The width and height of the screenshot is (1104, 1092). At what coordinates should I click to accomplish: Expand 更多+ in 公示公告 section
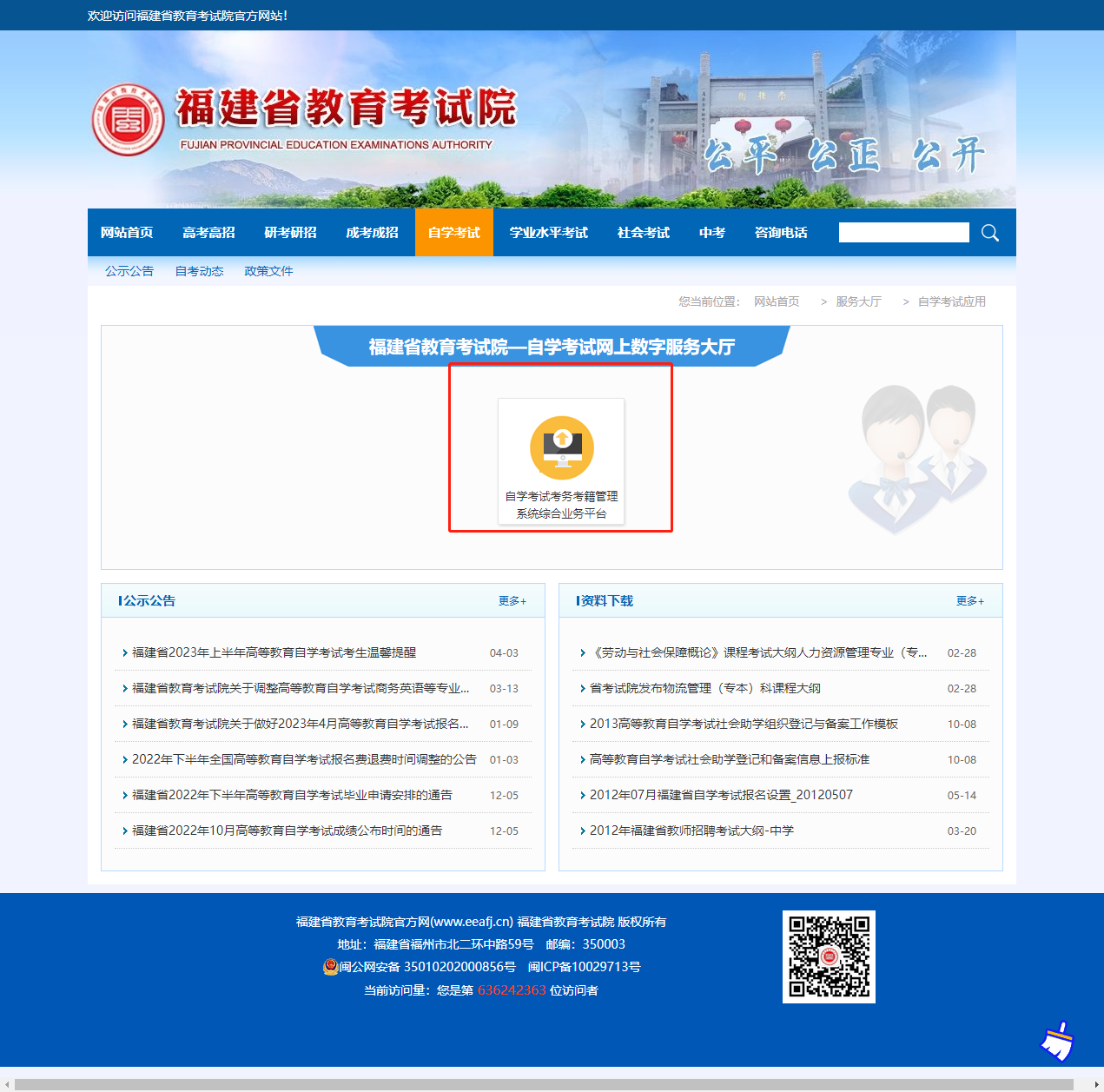(x=512, y=601)
